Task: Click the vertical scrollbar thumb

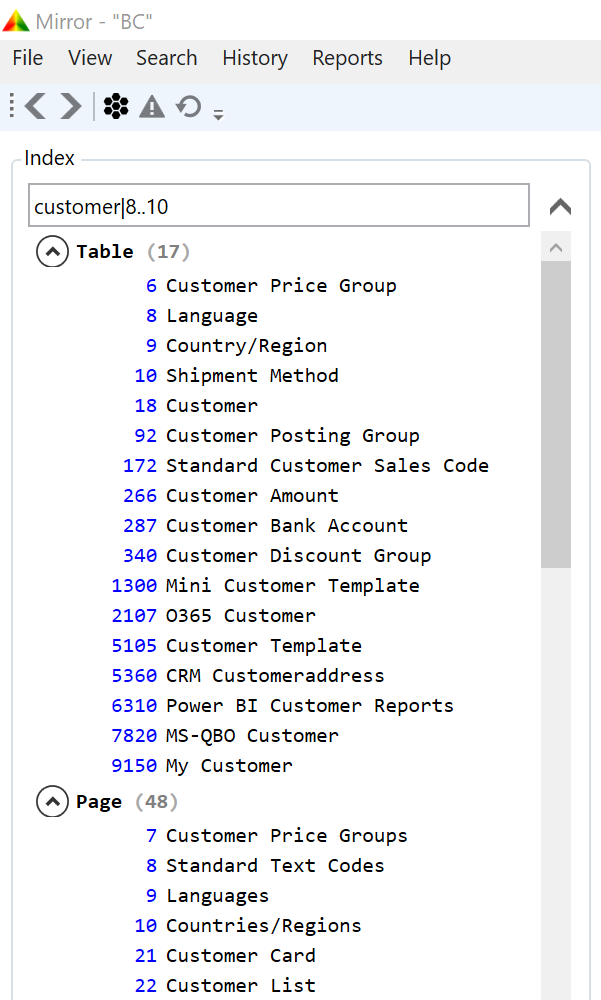Action: point(556,415)
